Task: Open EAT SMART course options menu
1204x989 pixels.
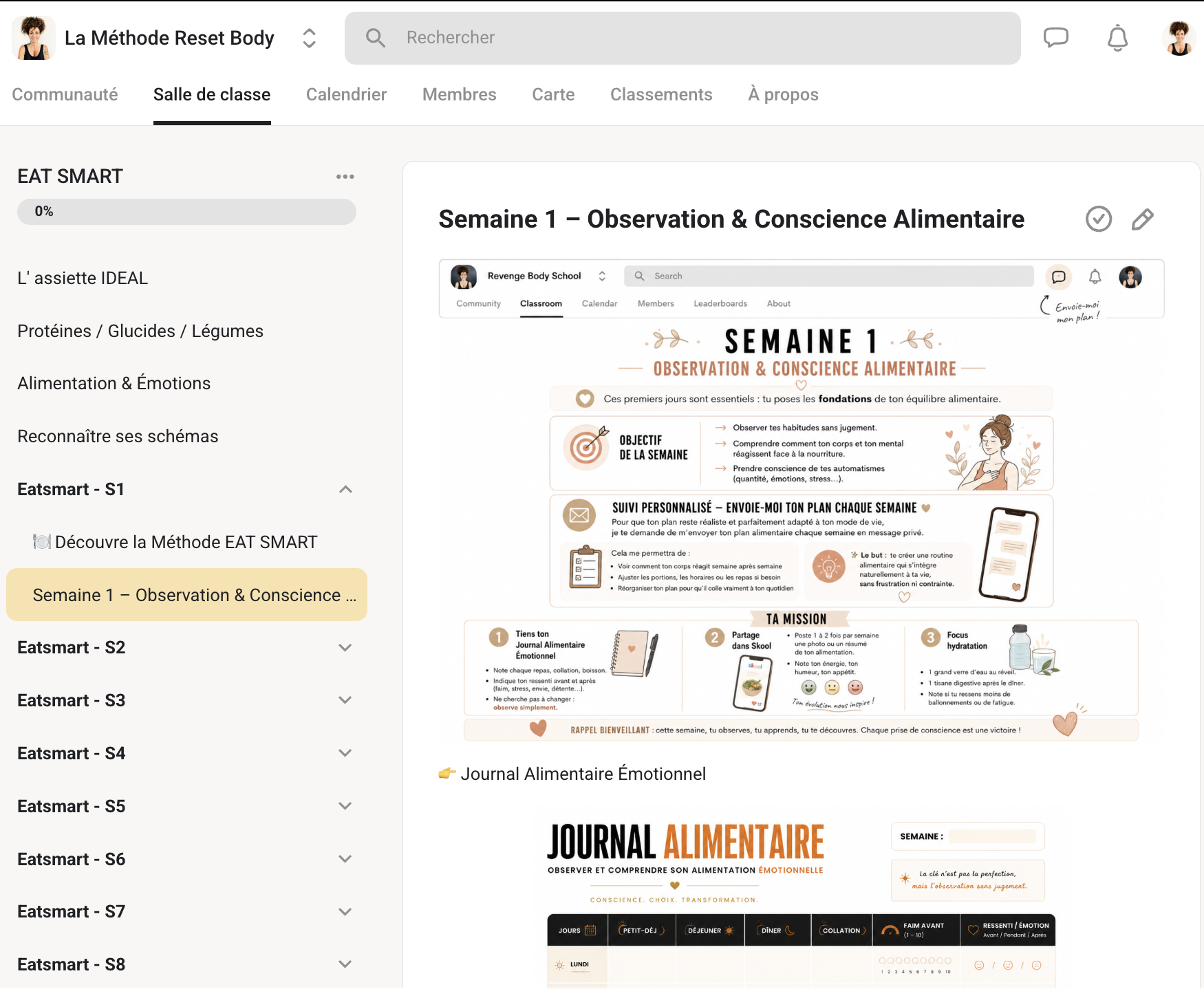Action: (345, 177)
